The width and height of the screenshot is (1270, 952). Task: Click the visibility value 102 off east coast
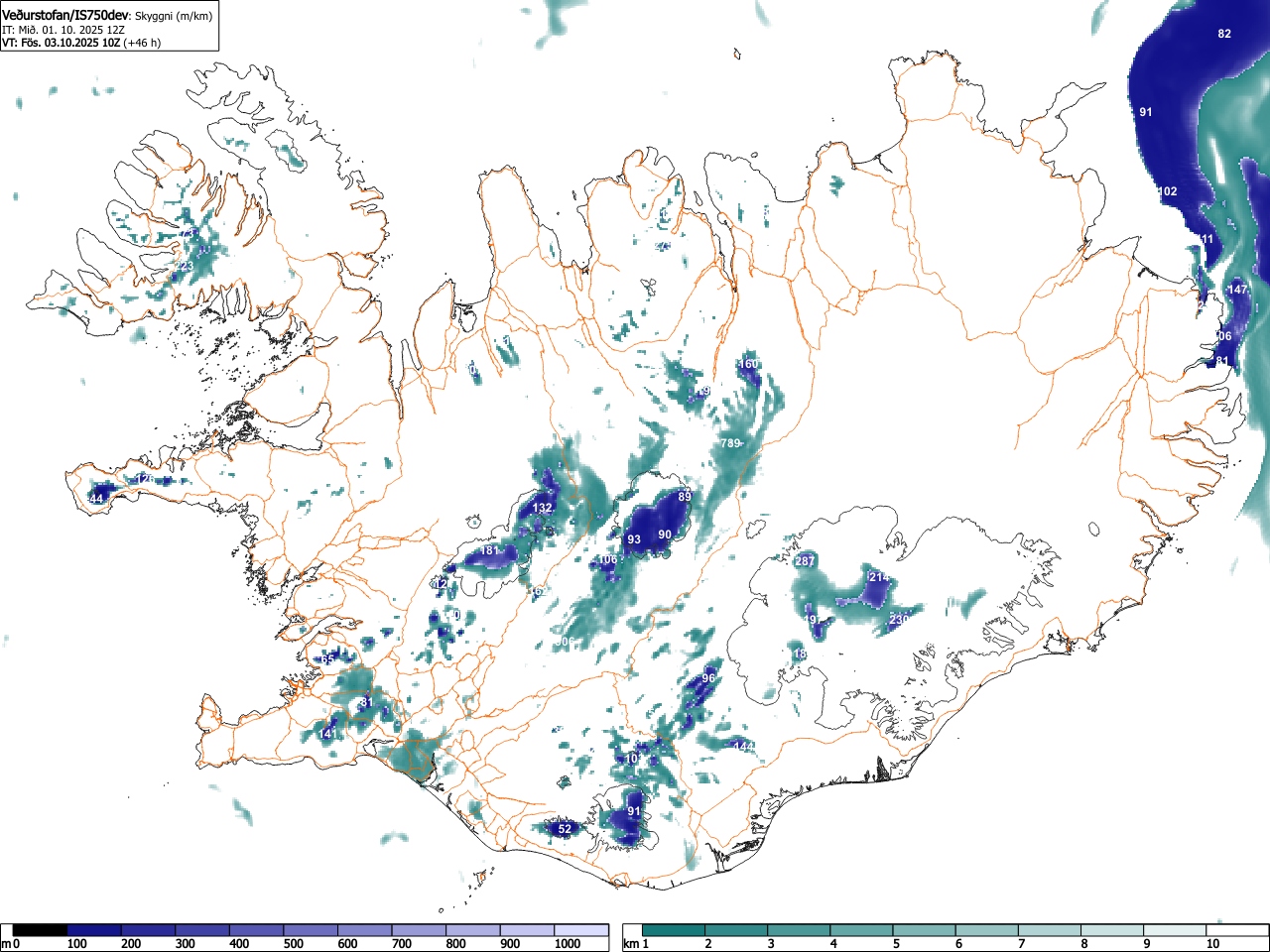click(1168, 191)
